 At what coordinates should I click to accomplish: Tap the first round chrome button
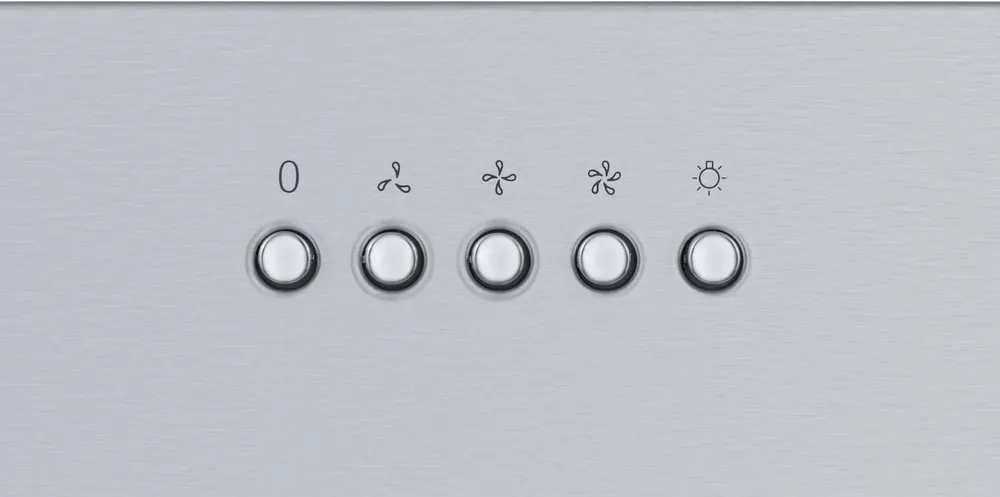[x=286, y=260]
